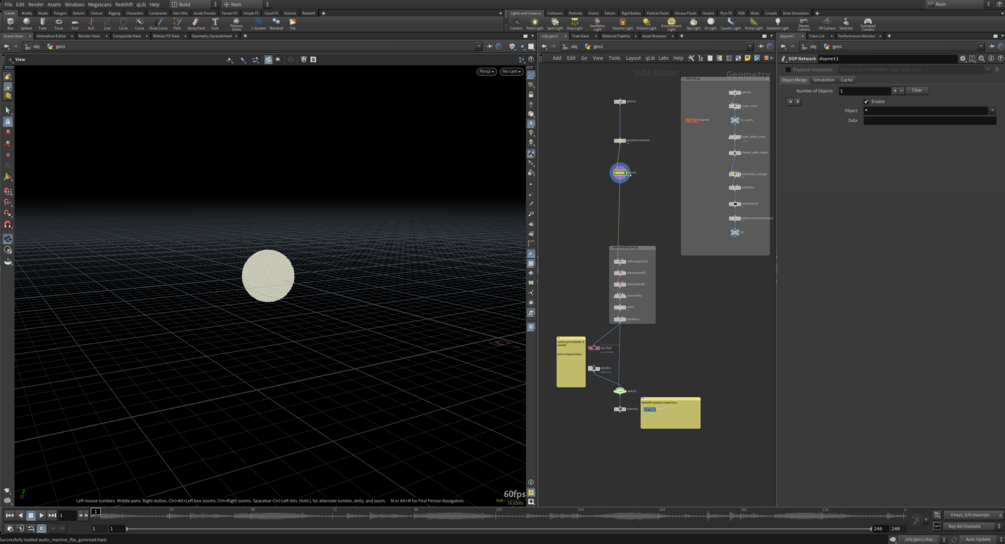This screenshot has width=1005, height=544.
Task: Select the Font shelf tool
Action: pos(215,24)
